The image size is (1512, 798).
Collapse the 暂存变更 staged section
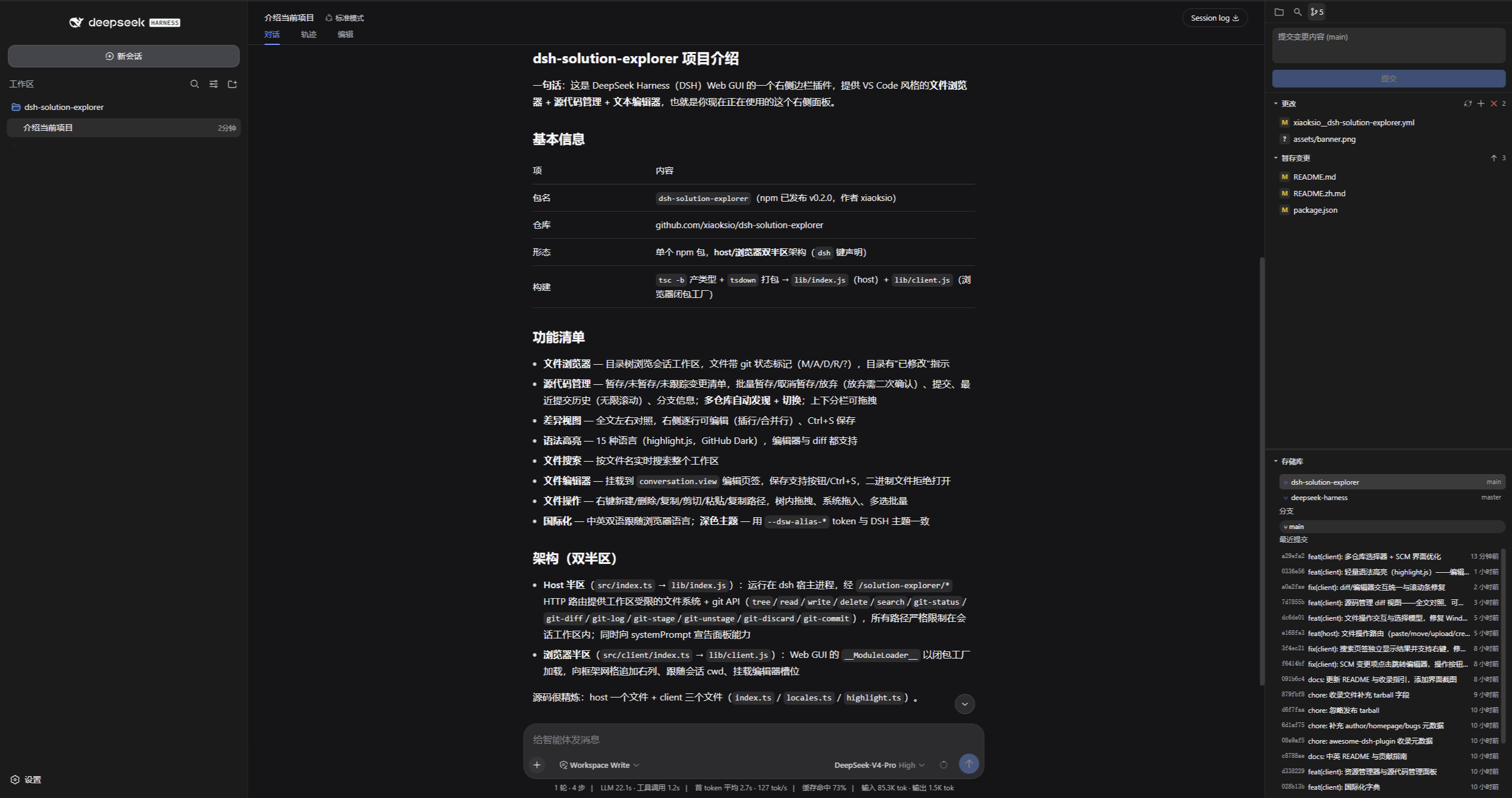click(x=1292, y=158)
